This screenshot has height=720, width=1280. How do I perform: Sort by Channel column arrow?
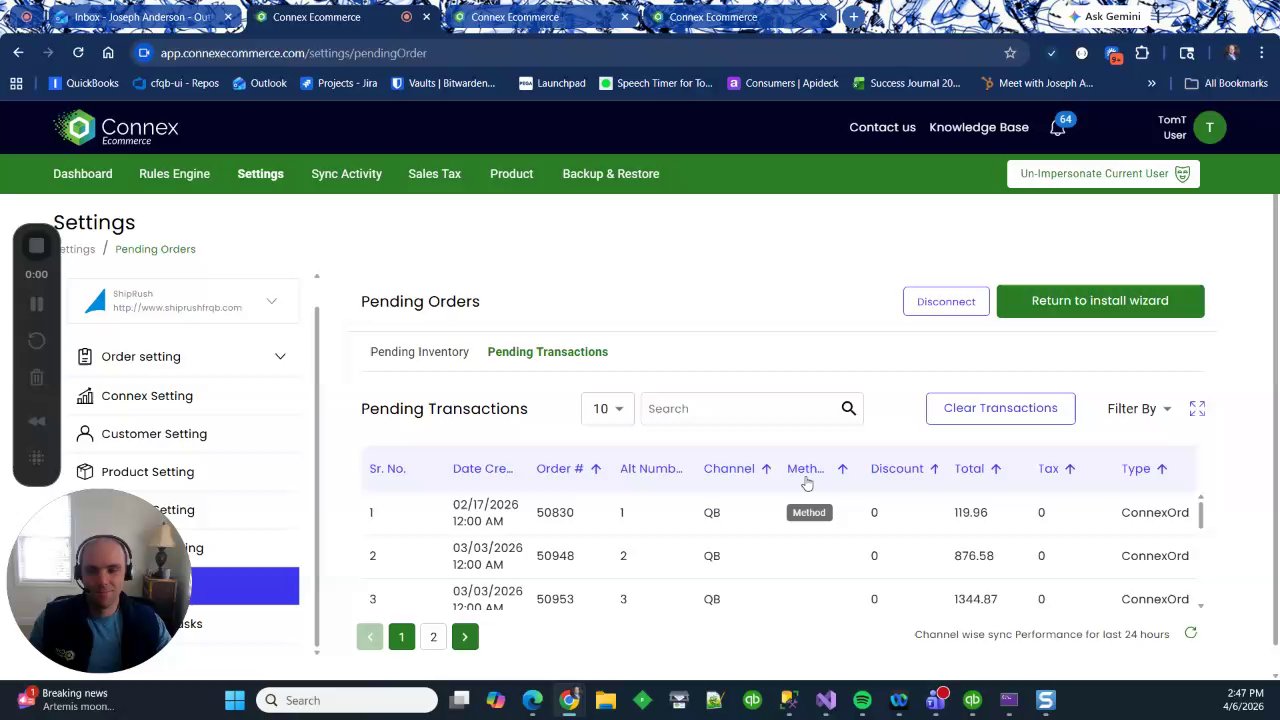click(766, 469)
